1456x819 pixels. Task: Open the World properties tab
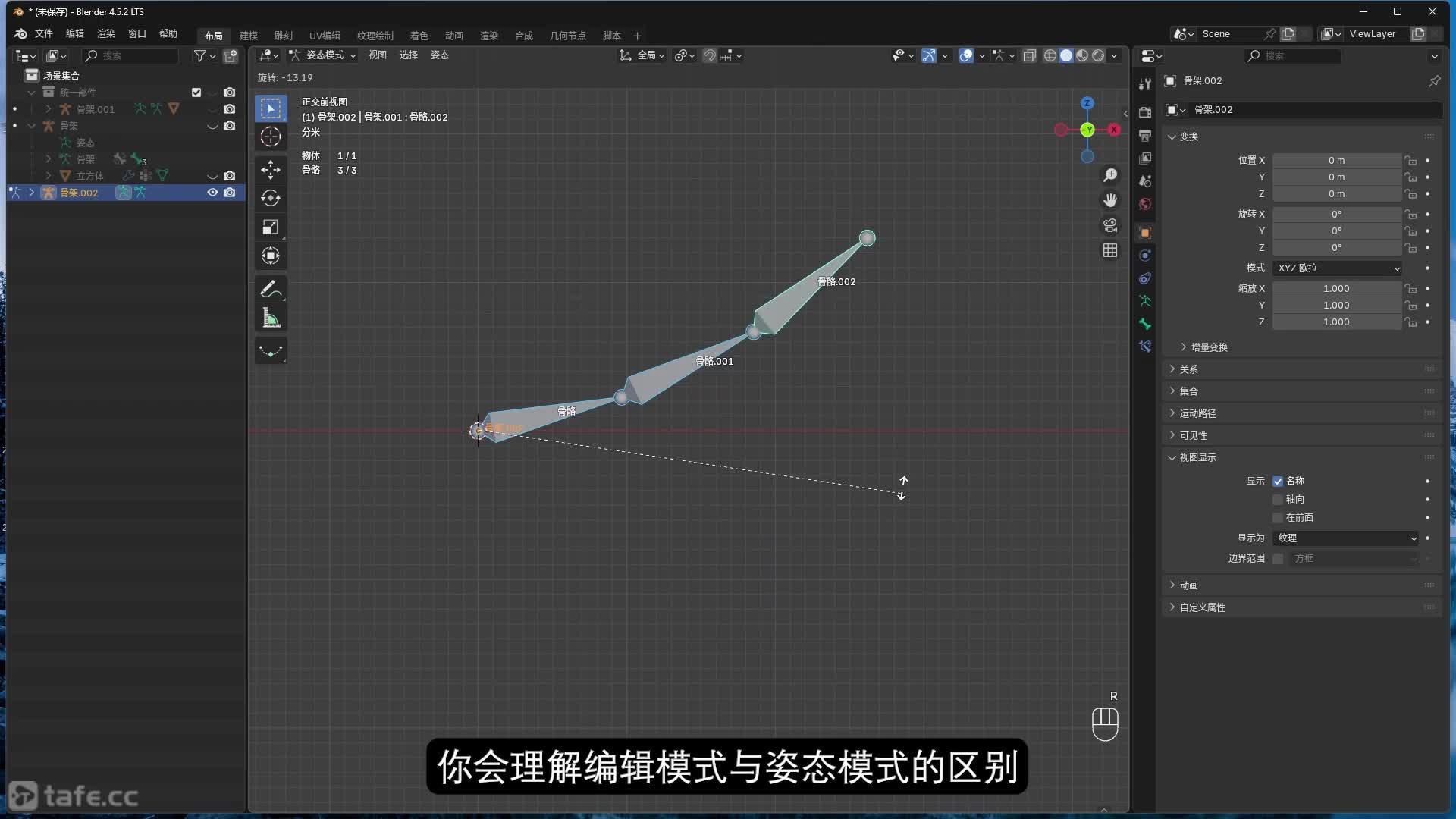pos(1145,203)
